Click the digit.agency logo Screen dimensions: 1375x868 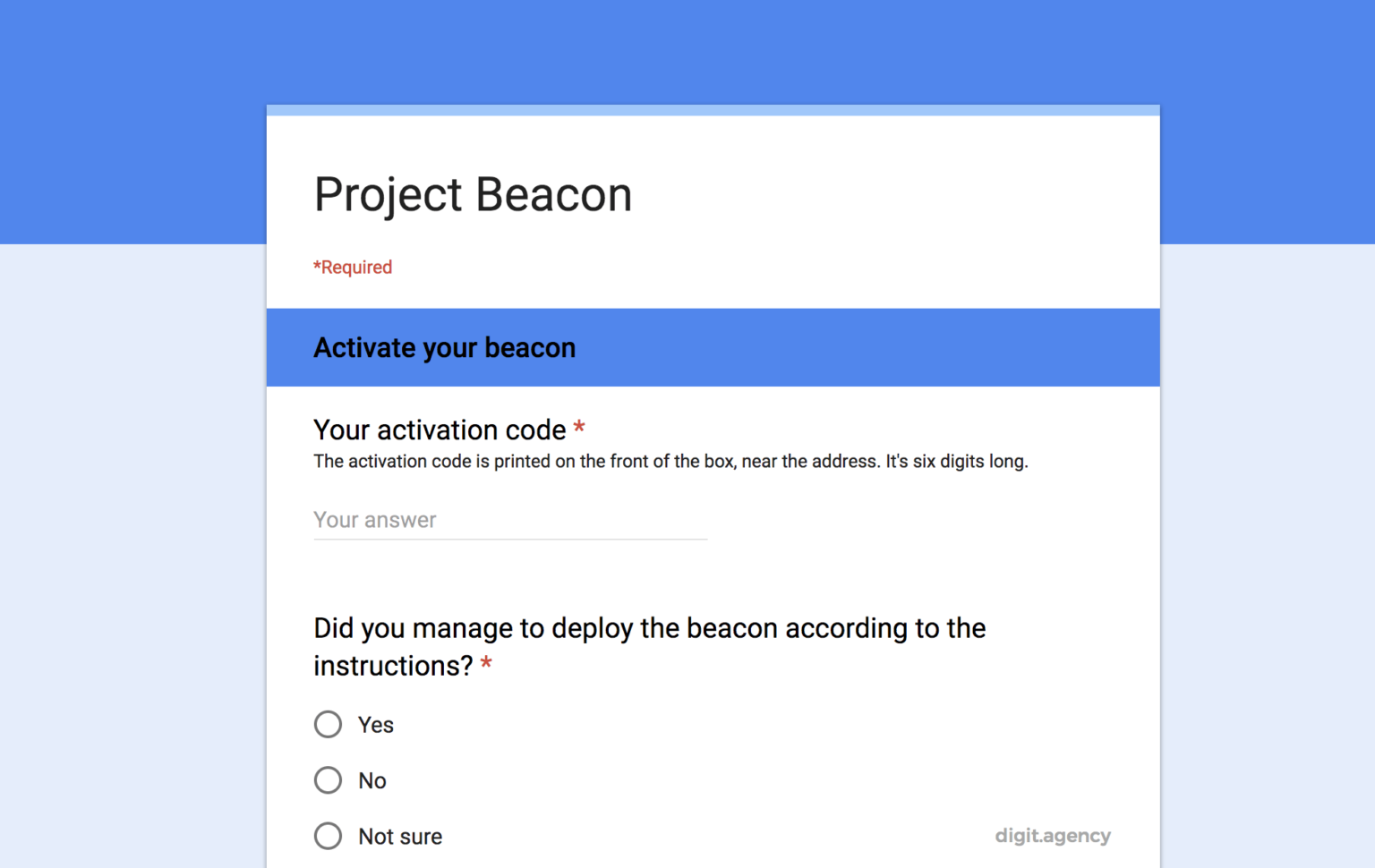tap(1053, 835)
